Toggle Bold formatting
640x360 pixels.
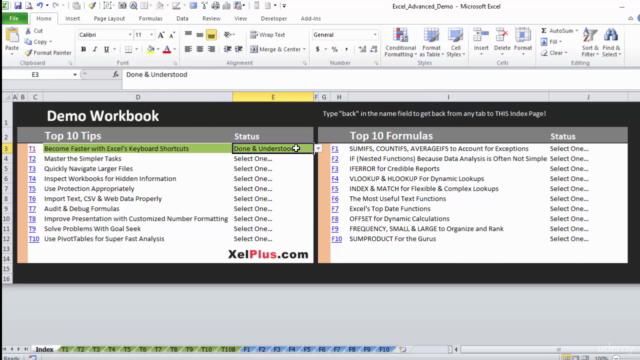[83, 49]
